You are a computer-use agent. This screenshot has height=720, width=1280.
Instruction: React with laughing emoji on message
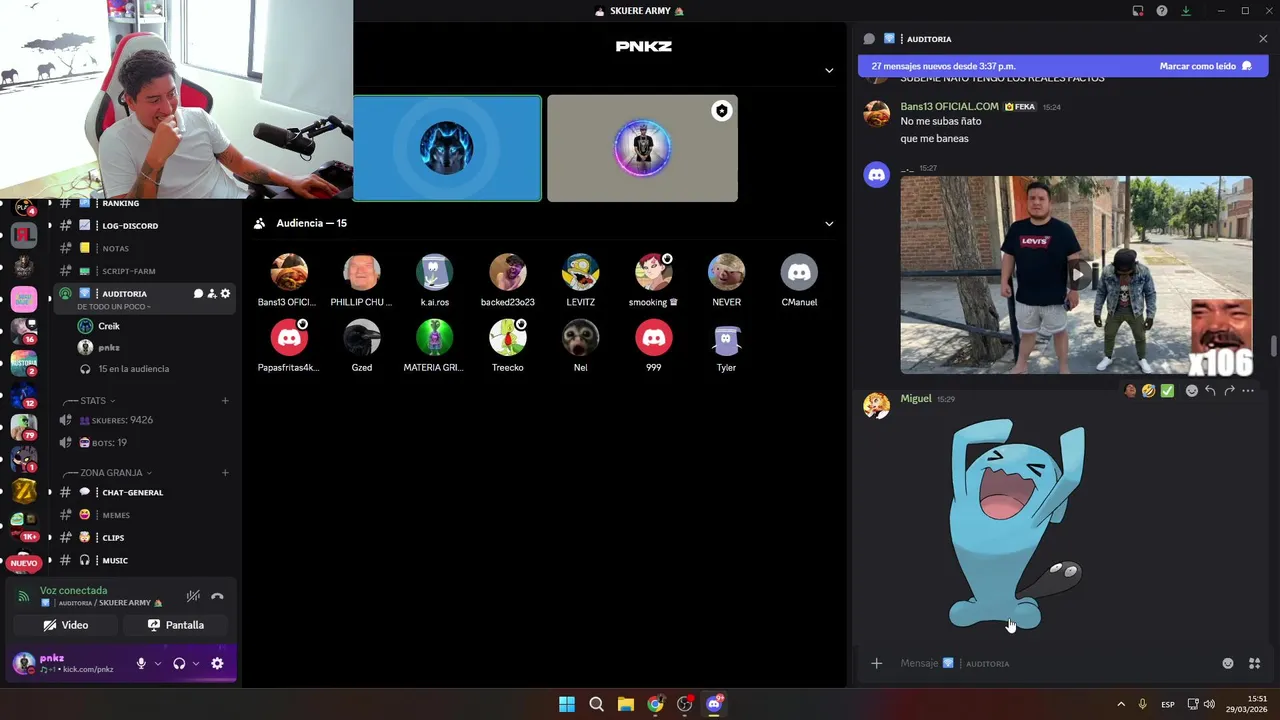[1148, 391]
